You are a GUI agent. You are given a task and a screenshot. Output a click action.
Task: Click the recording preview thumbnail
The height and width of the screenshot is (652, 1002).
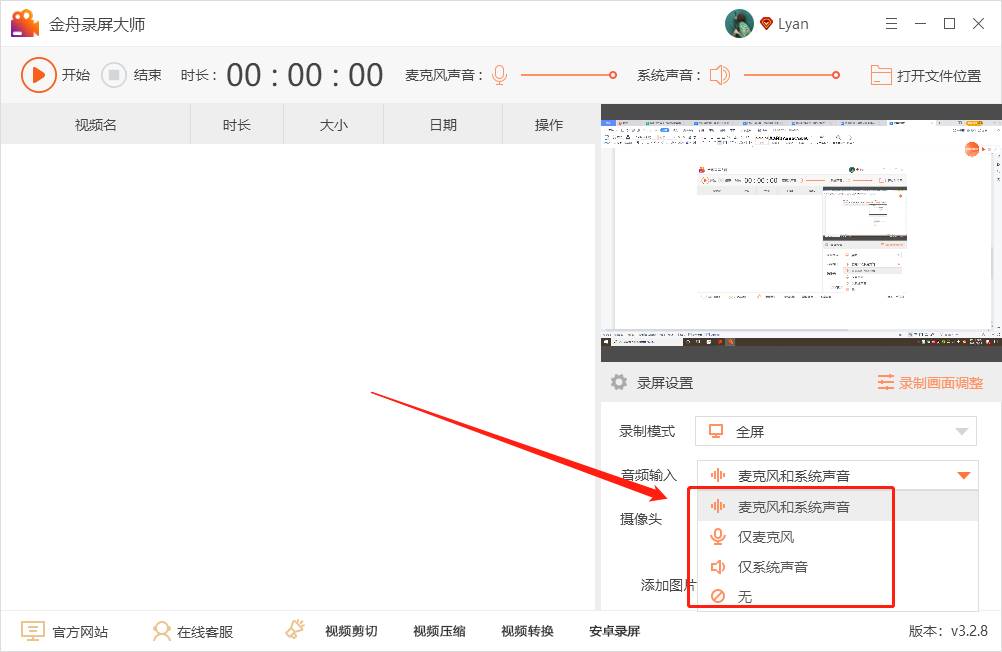coord(800,230)
